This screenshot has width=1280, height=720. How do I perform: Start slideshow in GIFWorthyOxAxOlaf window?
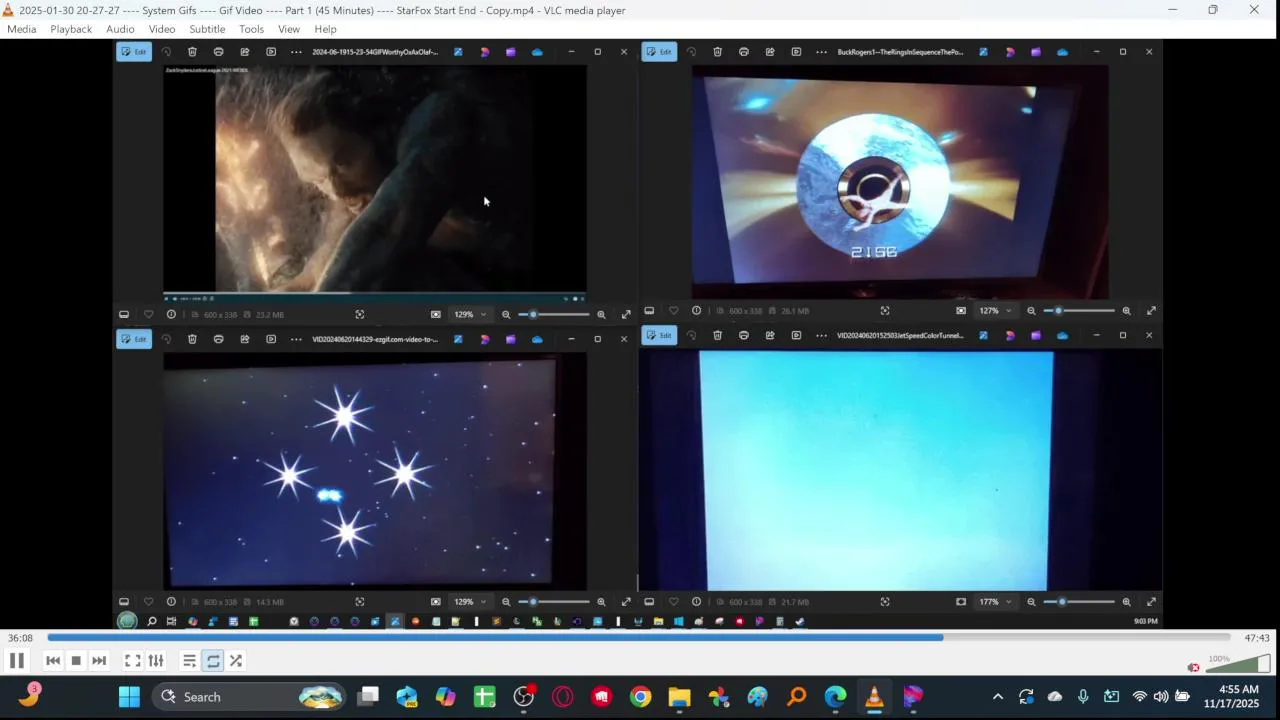pyautogui.click(x=270, y=52)
